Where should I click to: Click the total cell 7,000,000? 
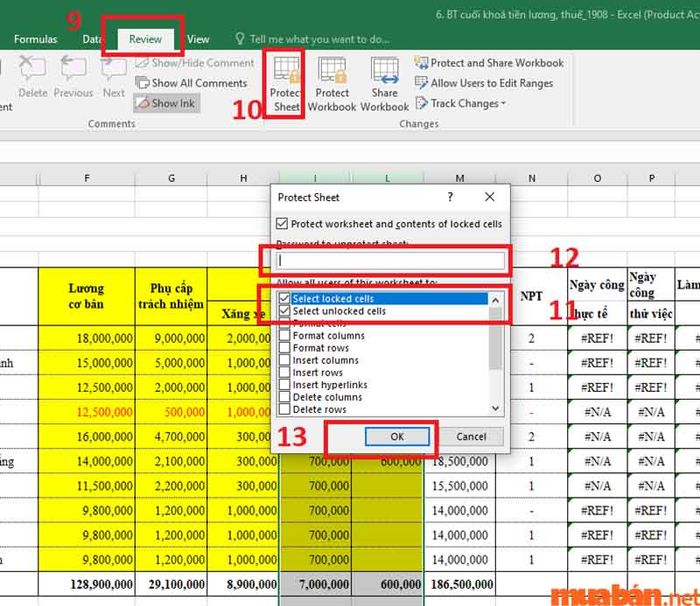[x=316, y=584]
